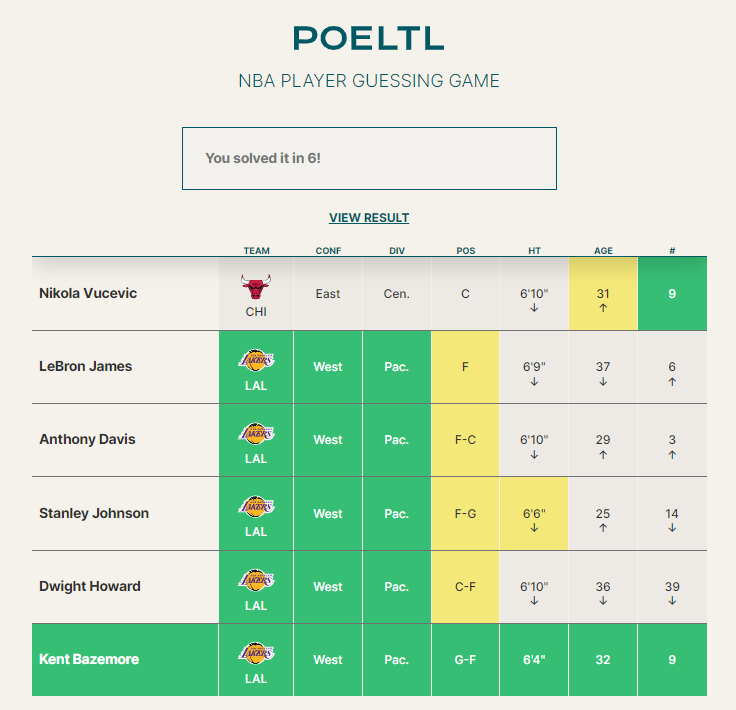Image resolution: width=736 pixels, height=710 pixels.
Task: Click the Lakers logo in LeBron James row
Action: tap(256, 360)
